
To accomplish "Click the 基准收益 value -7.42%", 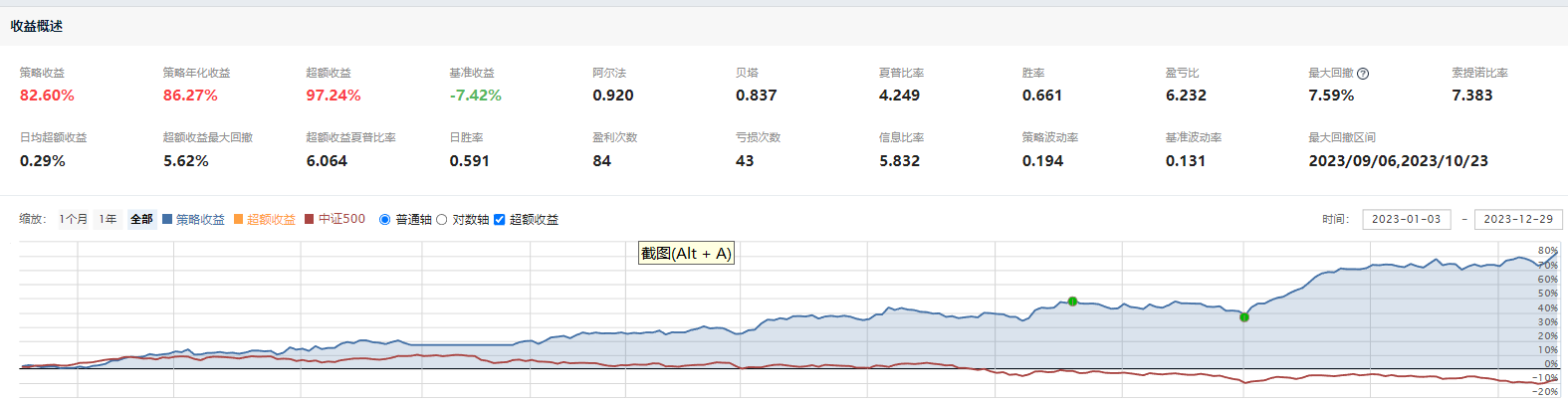I will coord(475,96).
